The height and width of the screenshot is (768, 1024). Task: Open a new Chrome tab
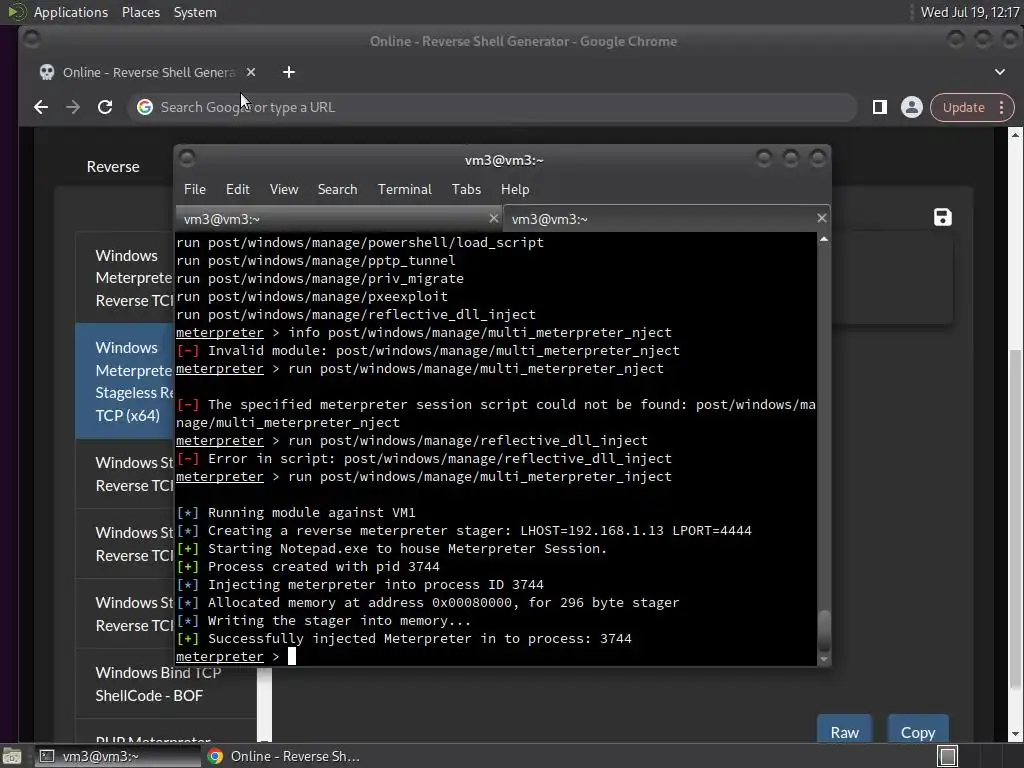click(x=289, y=72)
